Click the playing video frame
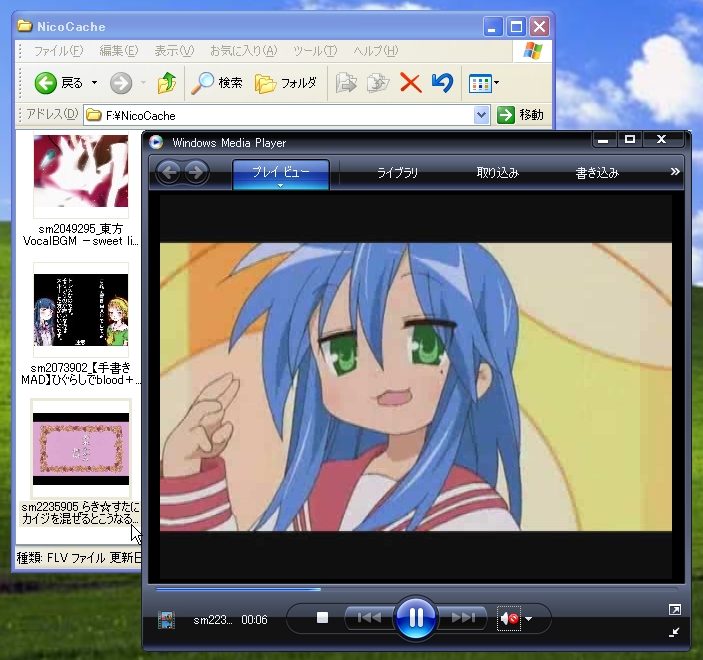This screenshot has width=703, height=660. (x=416, y=387)
